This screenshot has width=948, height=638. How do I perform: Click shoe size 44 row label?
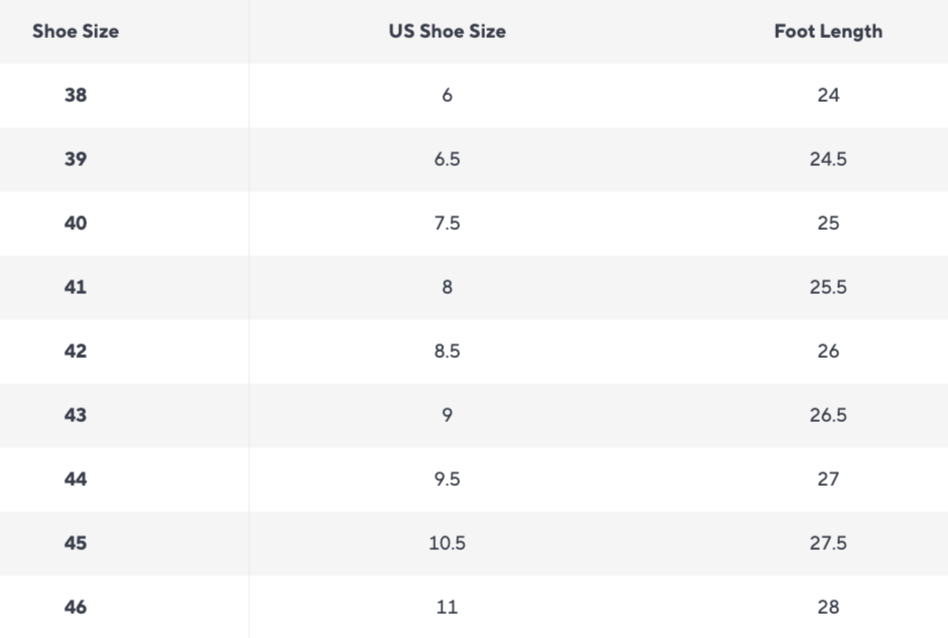[x=75, y=479]
